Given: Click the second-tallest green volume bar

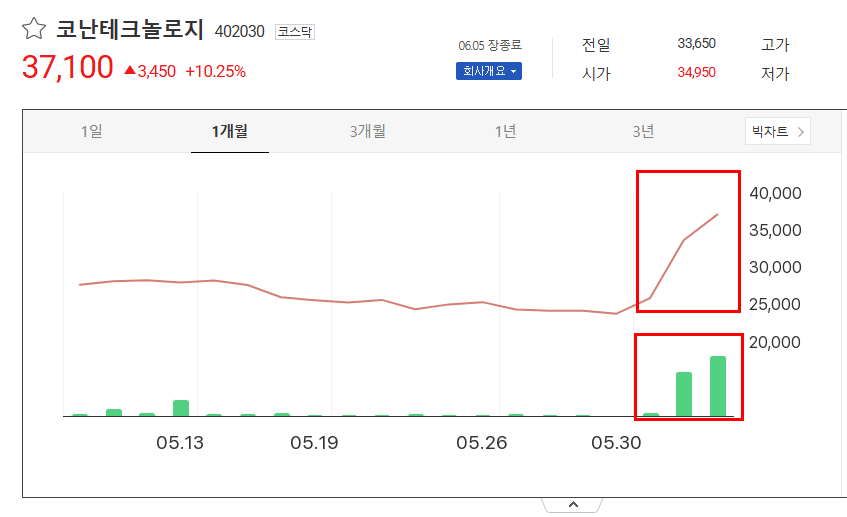Looking at the screenshot, I should [684, 394].
